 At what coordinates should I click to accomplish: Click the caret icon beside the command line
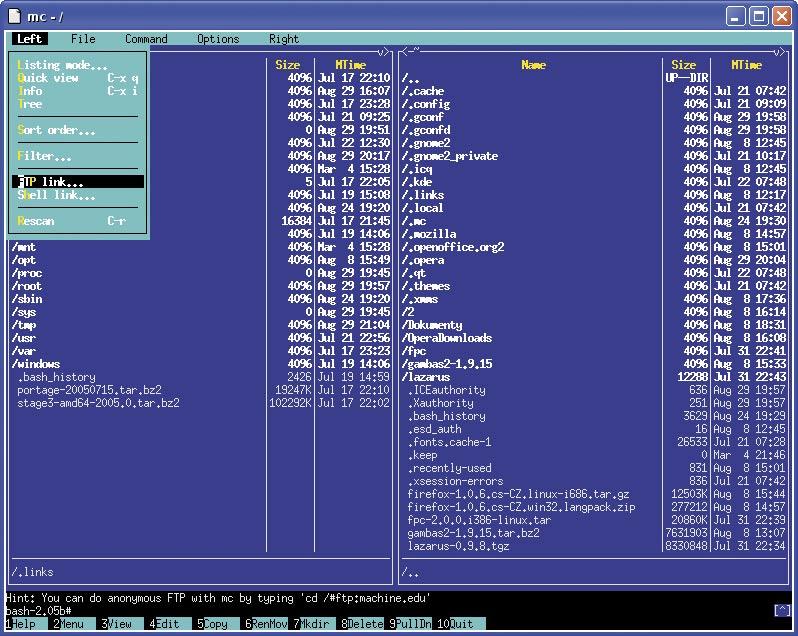point(782,610)
